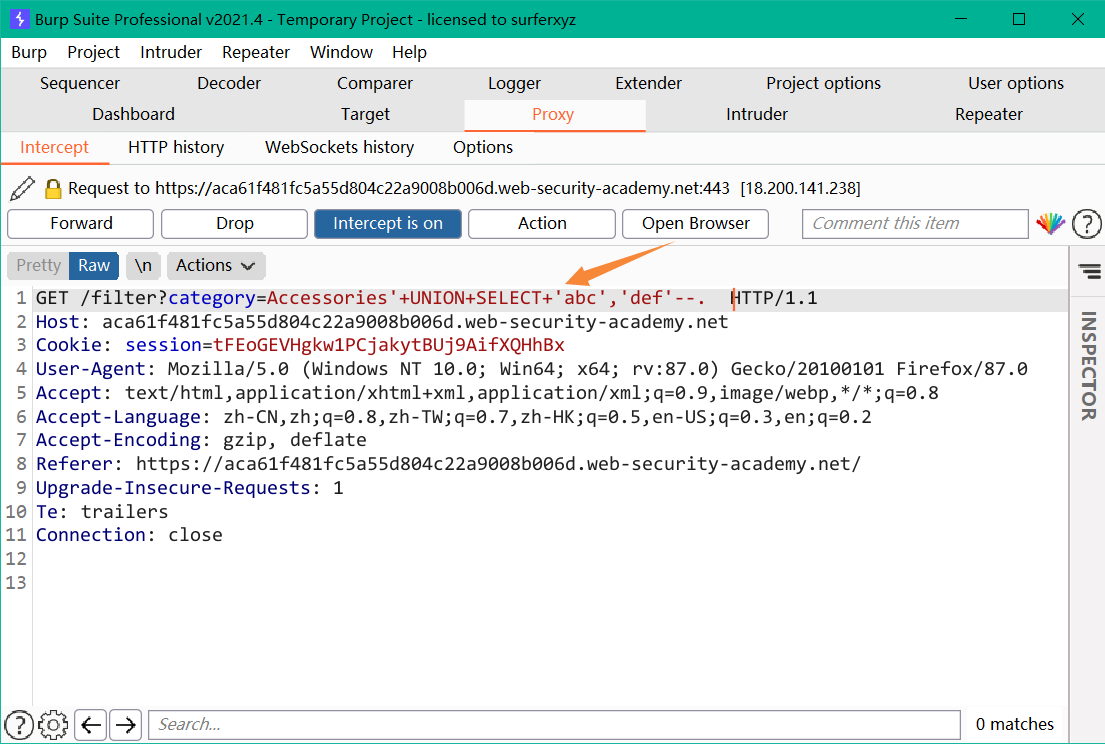Click the padlock HTTPS icon
Viewport: 1105px width, 744px height.
[x=53, y=189]
